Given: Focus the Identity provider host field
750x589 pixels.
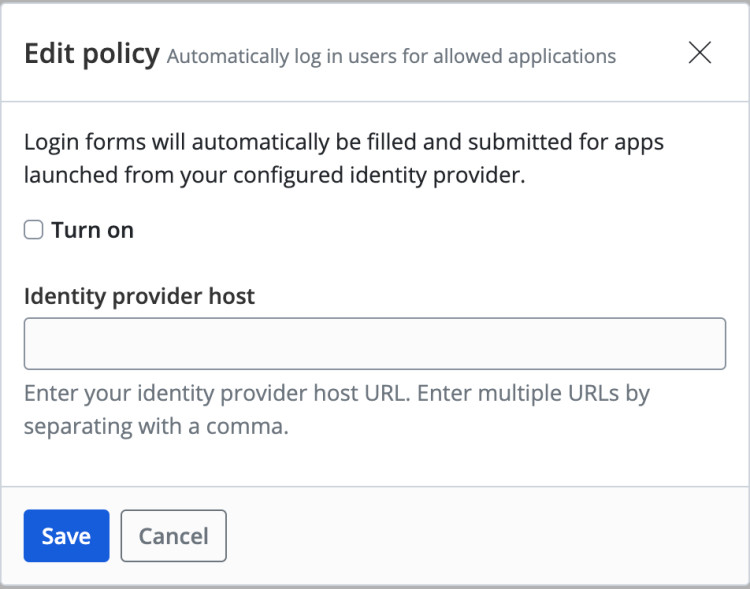Looking at the screenshot, I should [374, 344].
